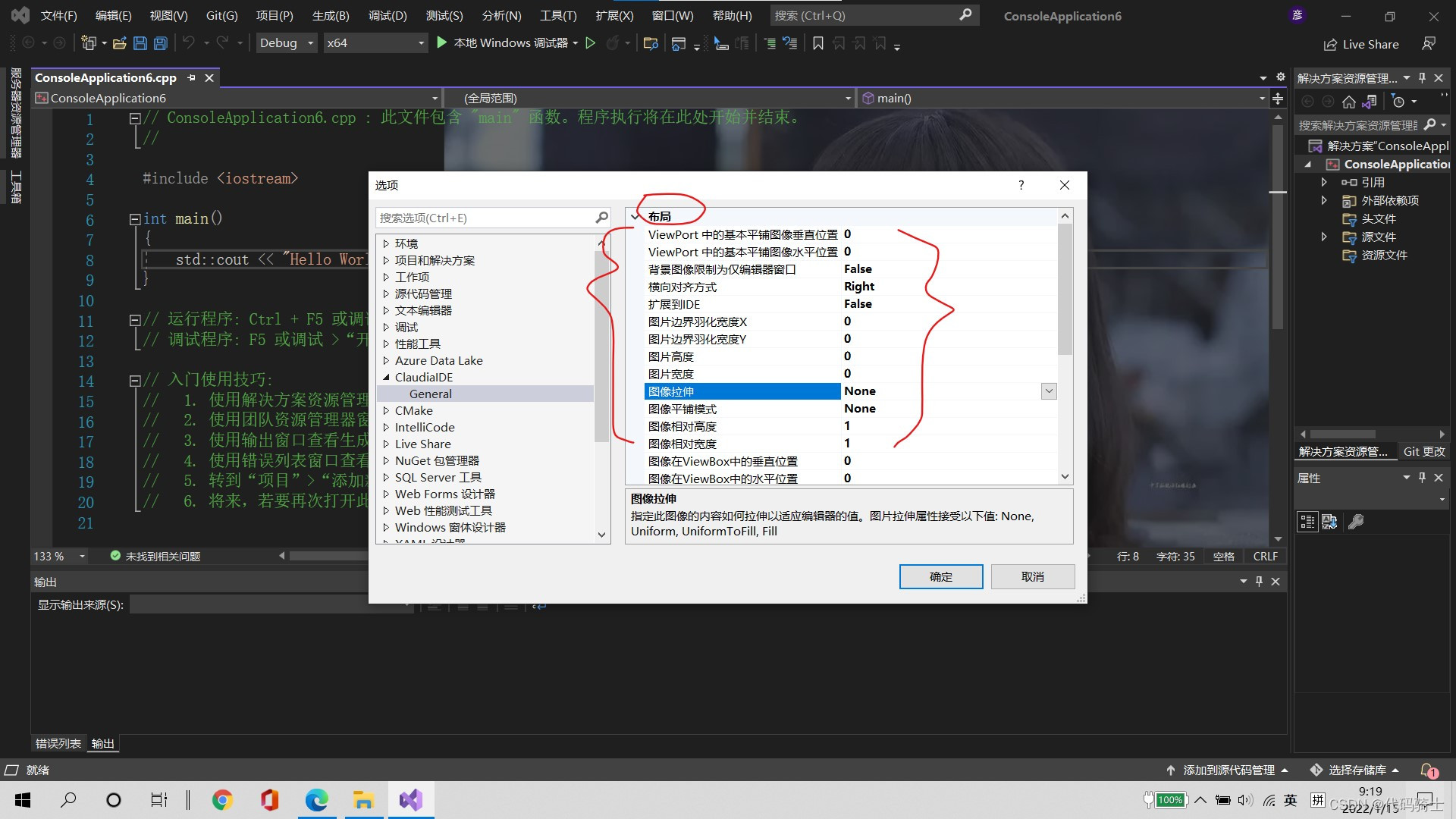Click the 确定 button

940,576
